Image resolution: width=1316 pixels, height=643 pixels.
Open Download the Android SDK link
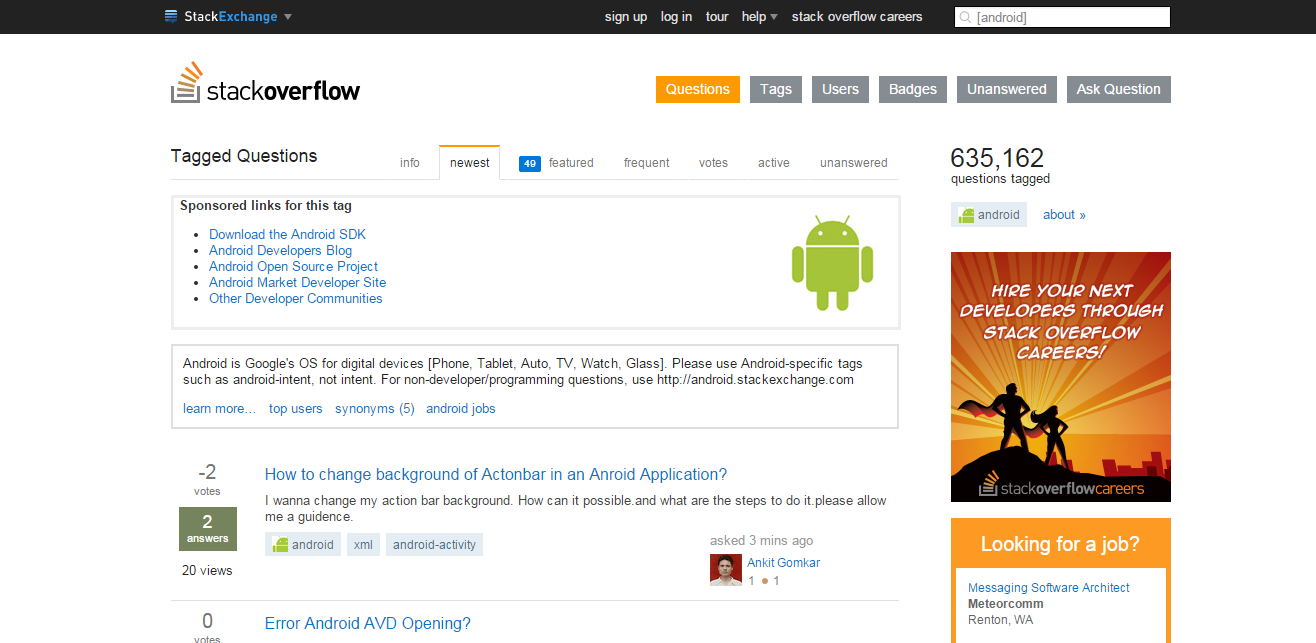tap(287, 234)
